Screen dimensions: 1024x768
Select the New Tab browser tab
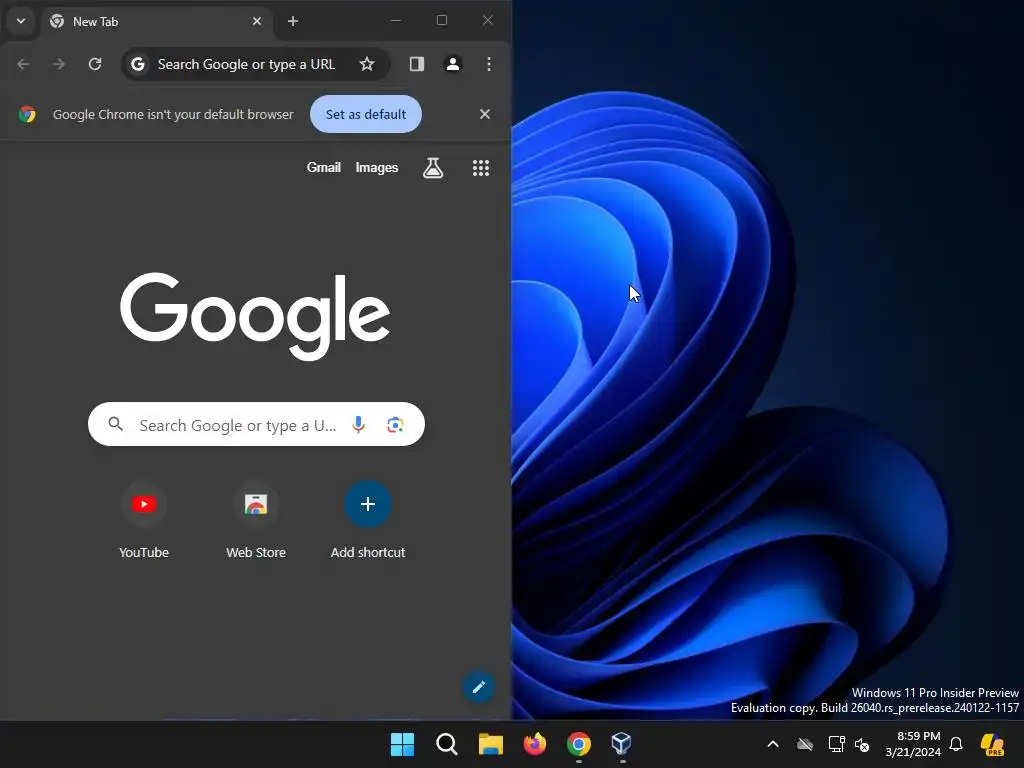157,22
